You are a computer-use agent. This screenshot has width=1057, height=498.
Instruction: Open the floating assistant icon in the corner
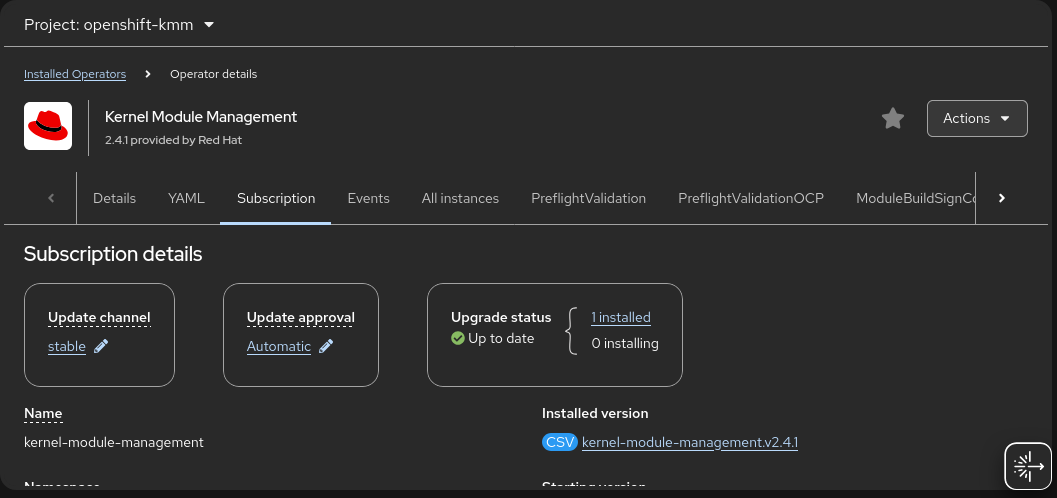click(x=1028, y=466)
